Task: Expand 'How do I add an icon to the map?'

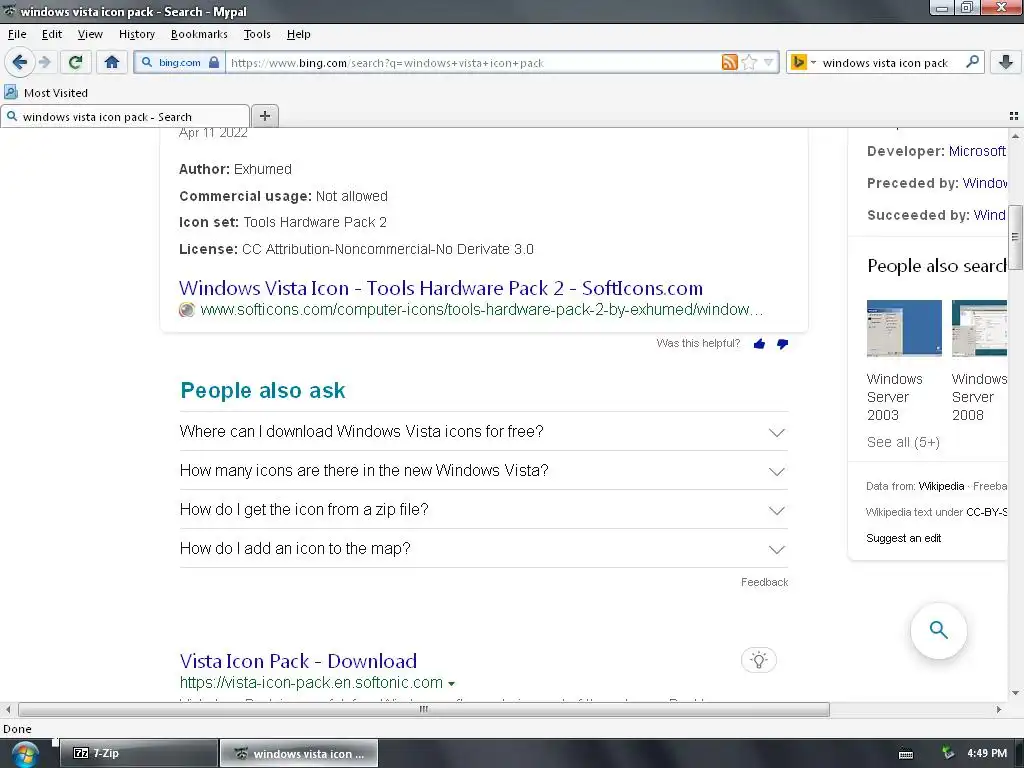Action: coord(484,549)
